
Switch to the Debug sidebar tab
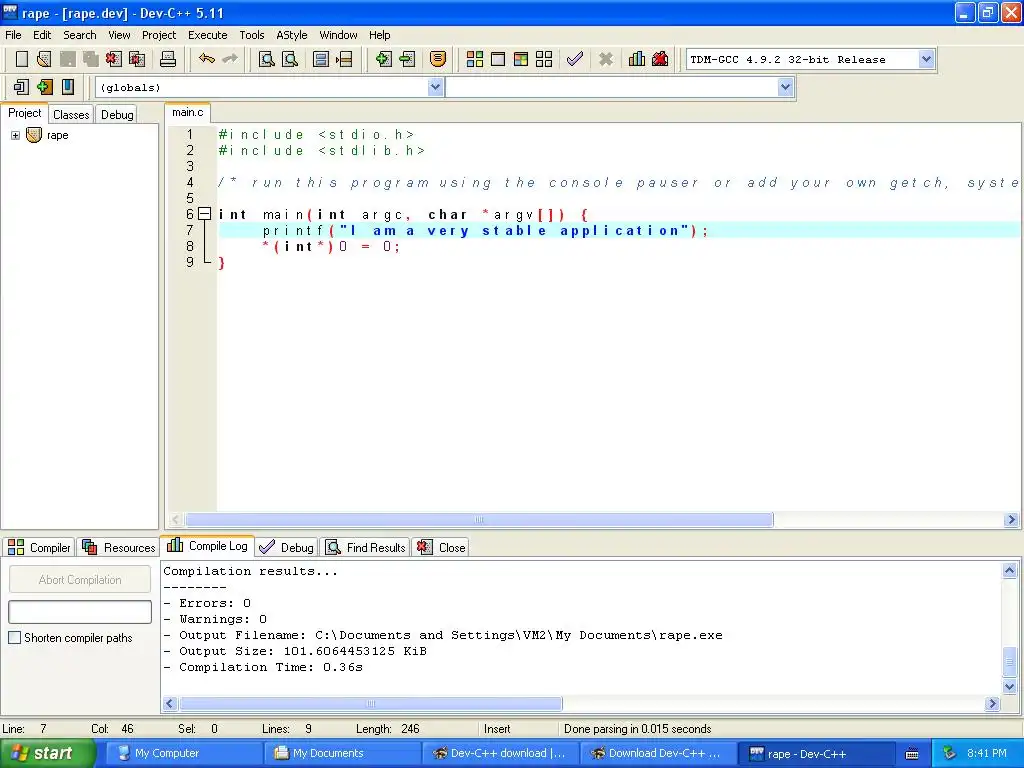tap(117, 115)
